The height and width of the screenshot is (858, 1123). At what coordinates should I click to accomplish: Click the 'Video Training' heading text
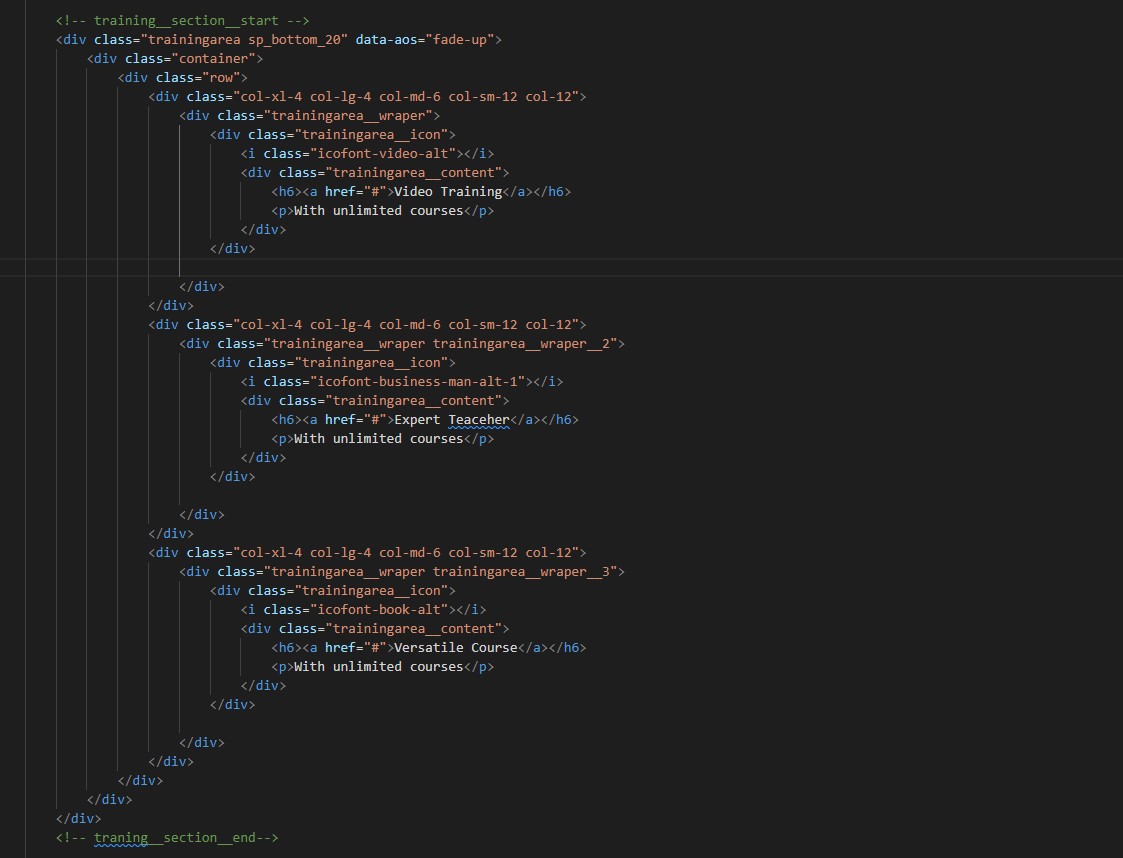point(448,191)
